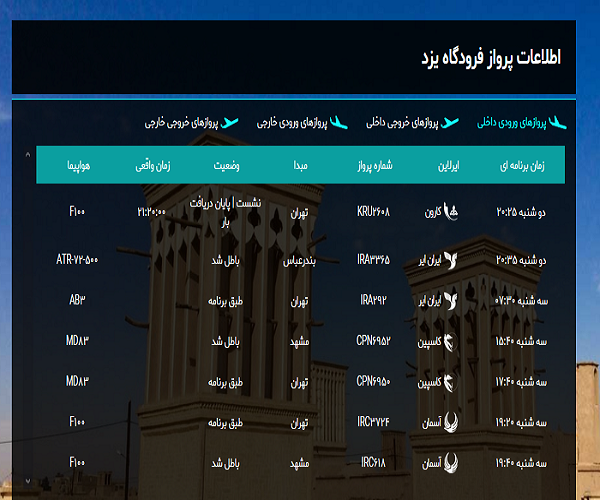Click aircraft F100 in KRU2608 row

click(77, 211)
